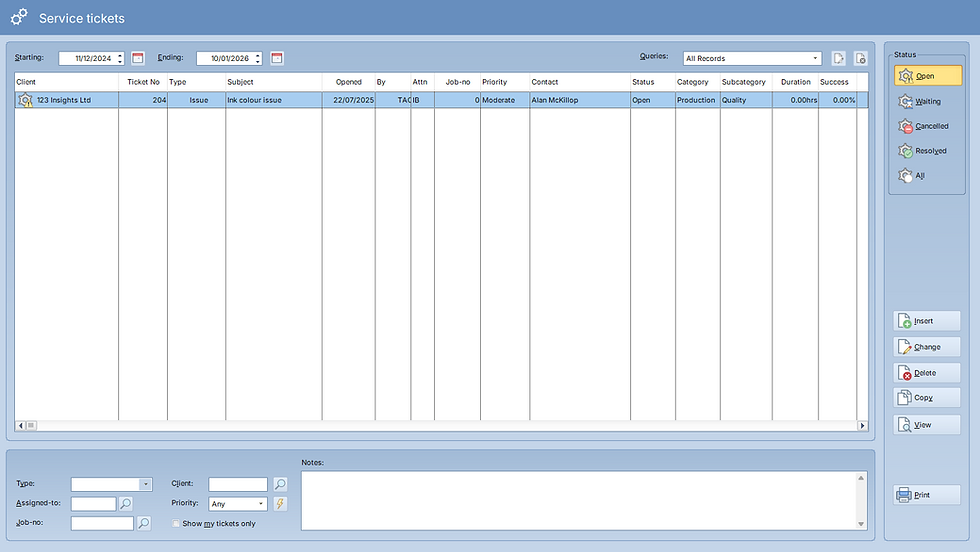The width and height of the screenshot is (980, 552).
Task: Sort by Priority column header
Action: pos(505,82)
